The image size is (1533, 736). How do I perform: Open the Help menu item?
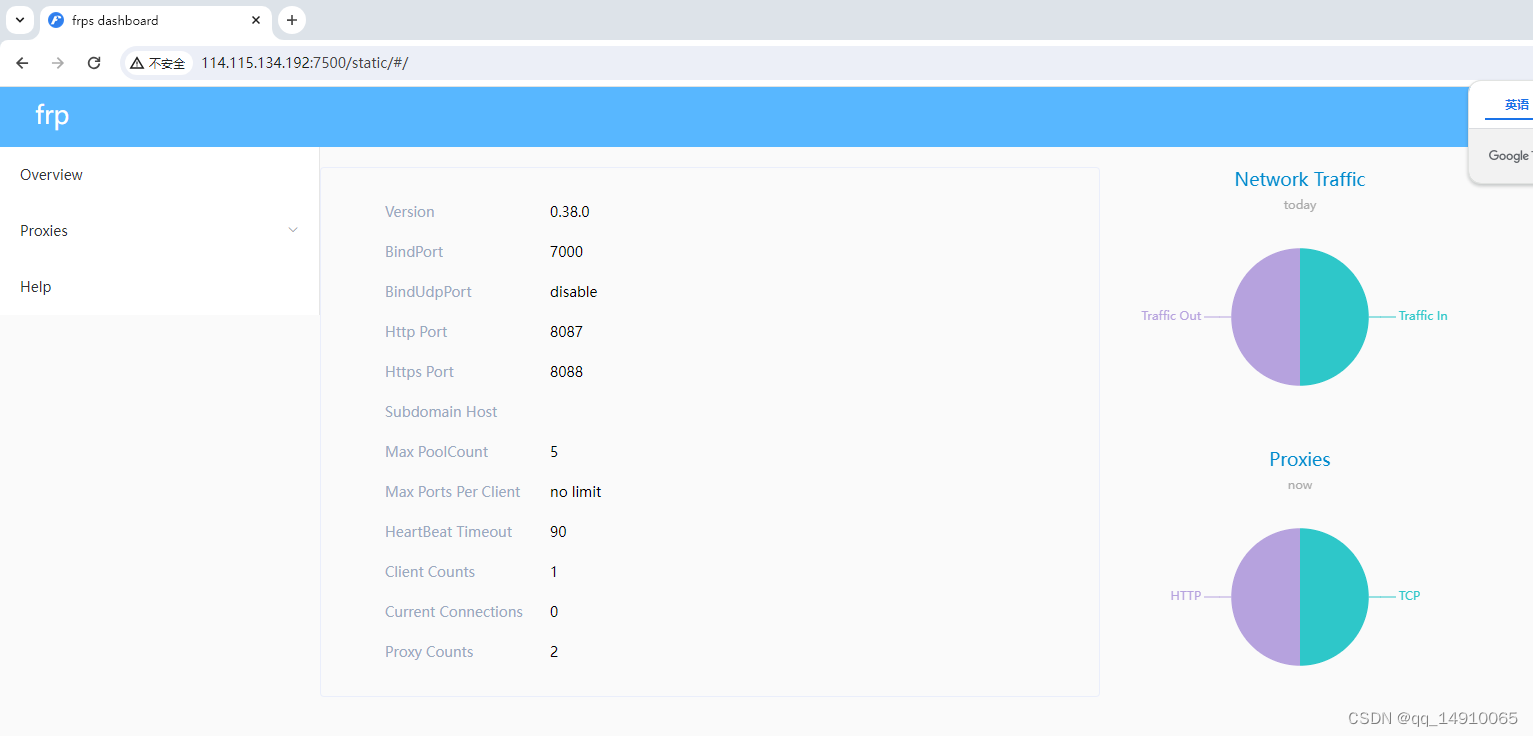click(x=160, y=287)
